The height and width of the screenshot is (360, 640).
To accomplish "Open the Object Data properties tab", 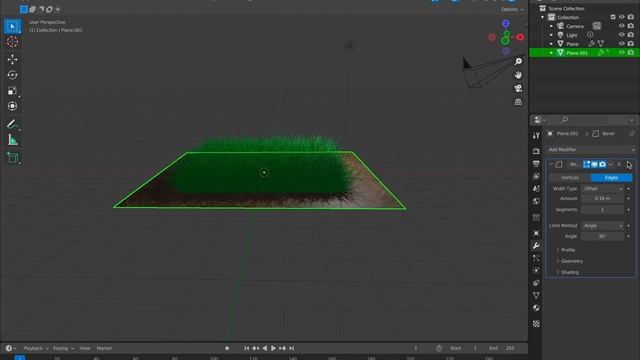I will point(536,295).
